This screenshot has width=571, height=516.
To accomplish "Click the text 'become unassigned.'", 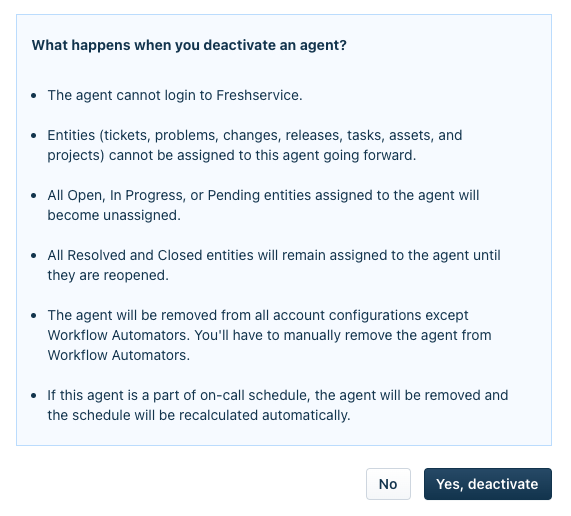I will coord(114,215).
